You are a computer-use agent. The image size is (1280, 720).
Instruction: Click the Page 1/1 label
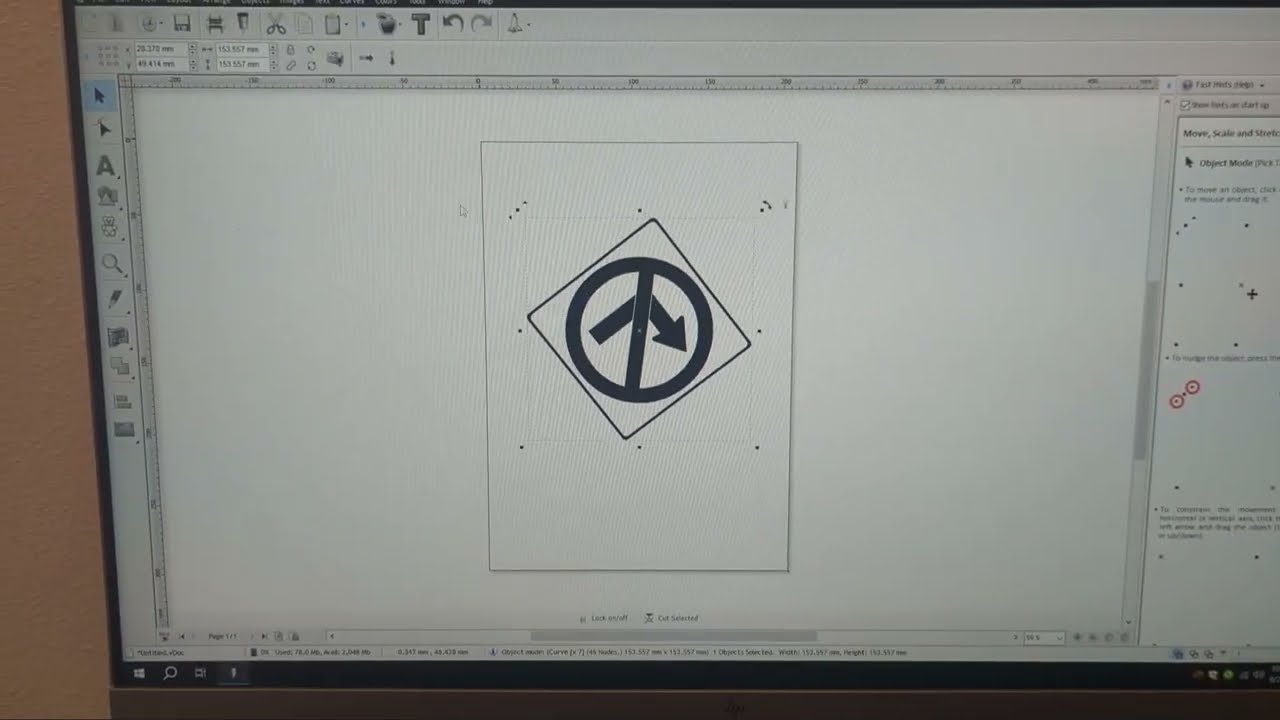[222, 636]
